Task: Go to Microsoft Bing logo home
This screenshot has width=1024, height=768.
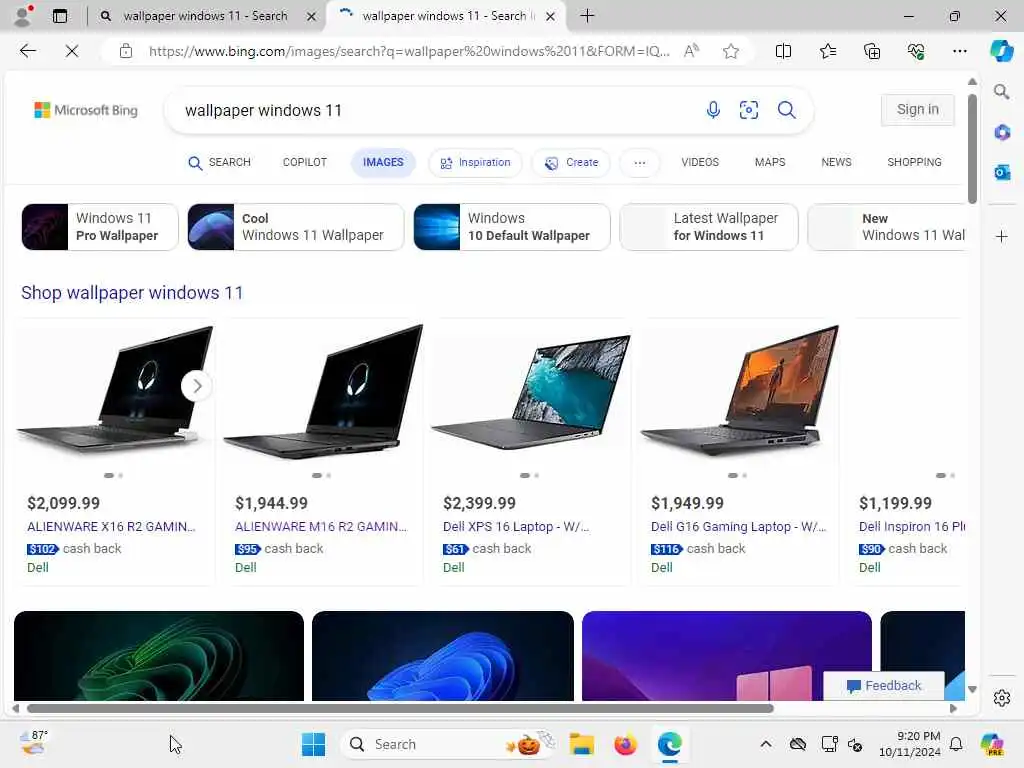Action: 86,110
